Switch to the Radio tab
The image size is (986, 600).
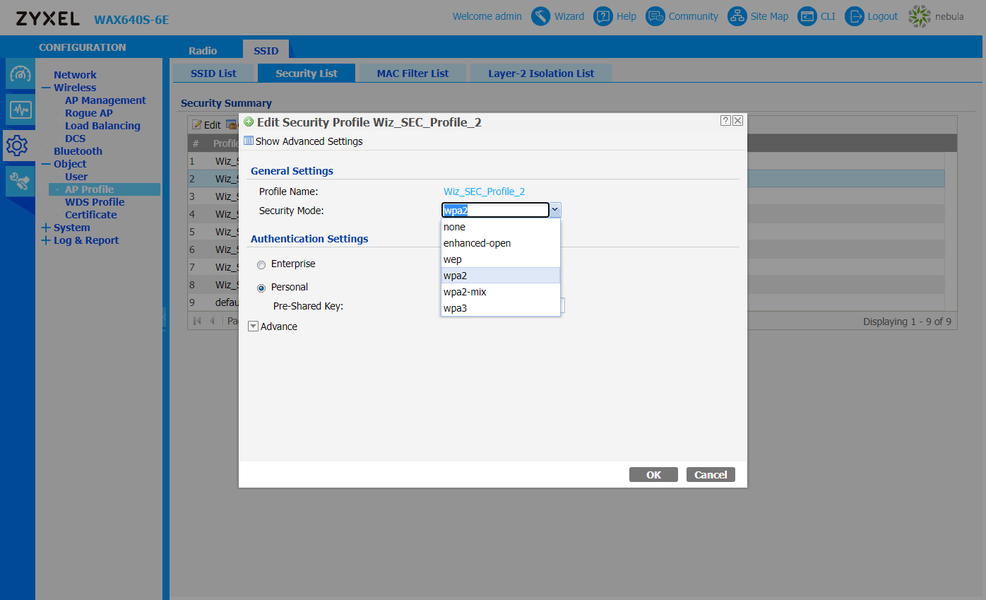(x=202, y=50)
